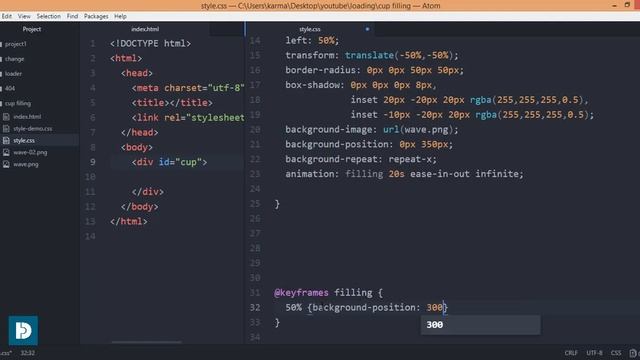Click 'url(wave.png)' in the background-image line
This screenshot has height=360, width=640.
pyautogui.click(x=418, y=129)
